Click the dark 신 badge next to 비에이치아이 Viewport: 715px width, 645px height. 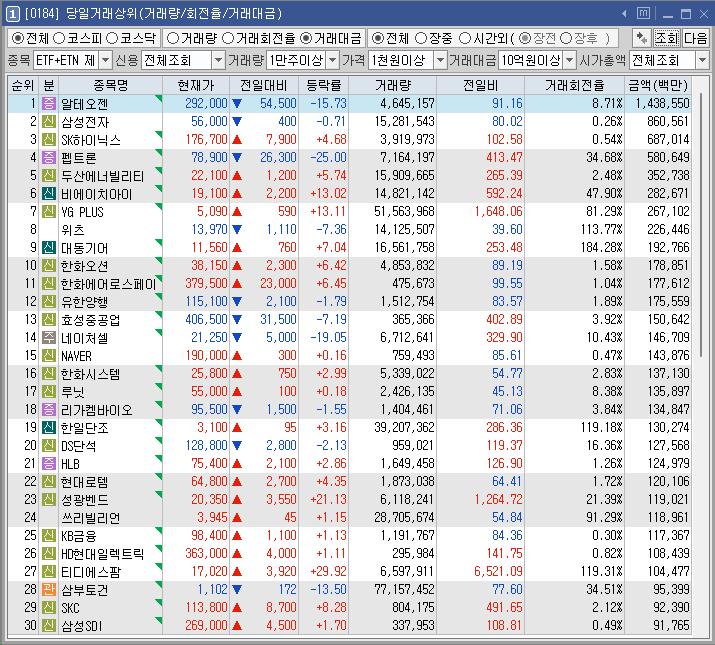pyautogui.click(x=49, y=193)
